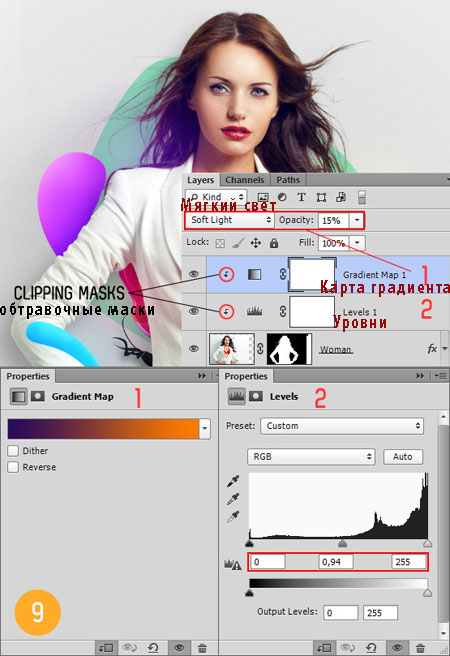The width and height of the screenshot is (450, 656).
Task: Open the Kind filter dropdown
Action: coord(216,197)
